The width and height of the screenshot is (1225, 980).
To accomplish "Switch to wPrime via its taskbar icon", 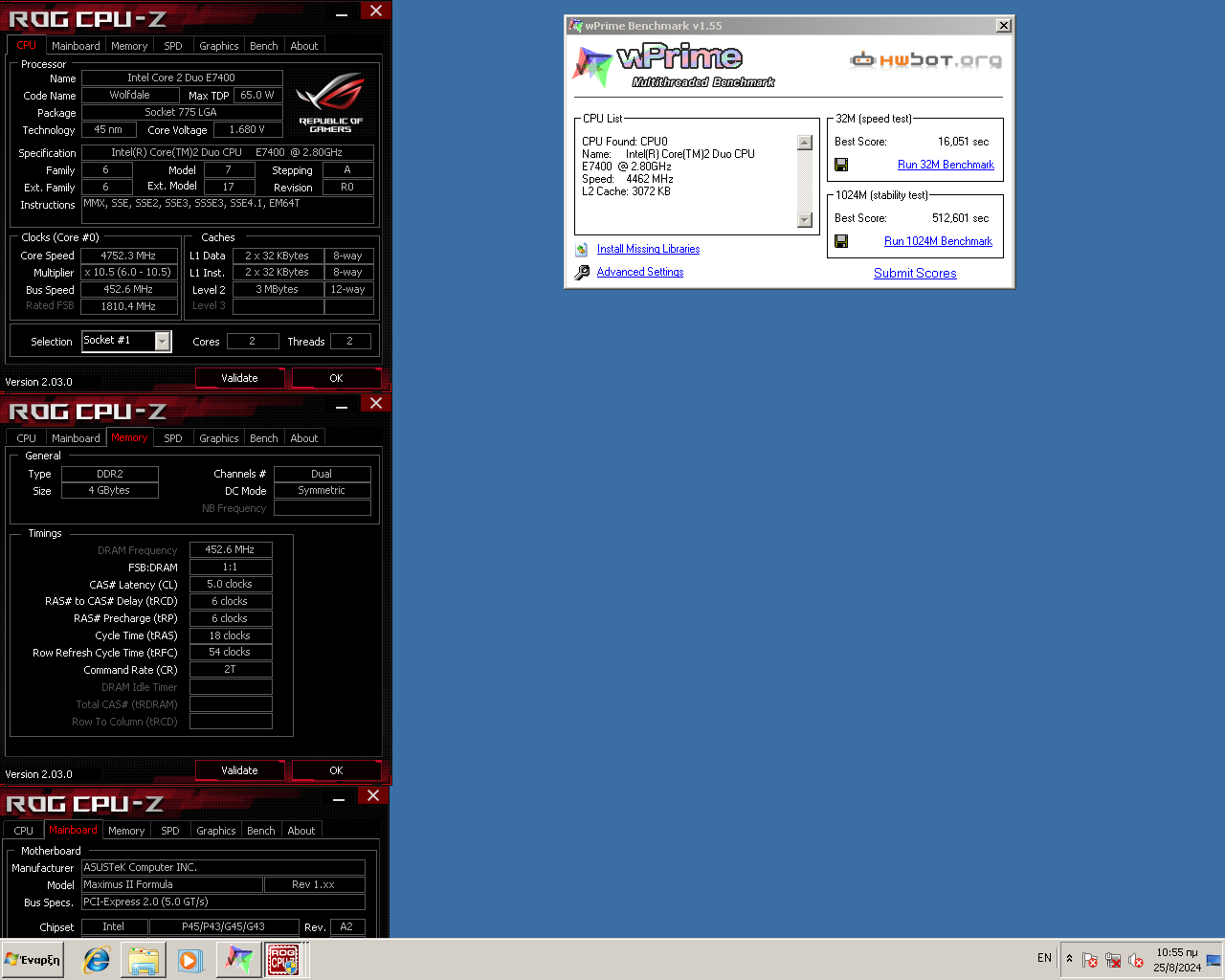I will point(237,960).
